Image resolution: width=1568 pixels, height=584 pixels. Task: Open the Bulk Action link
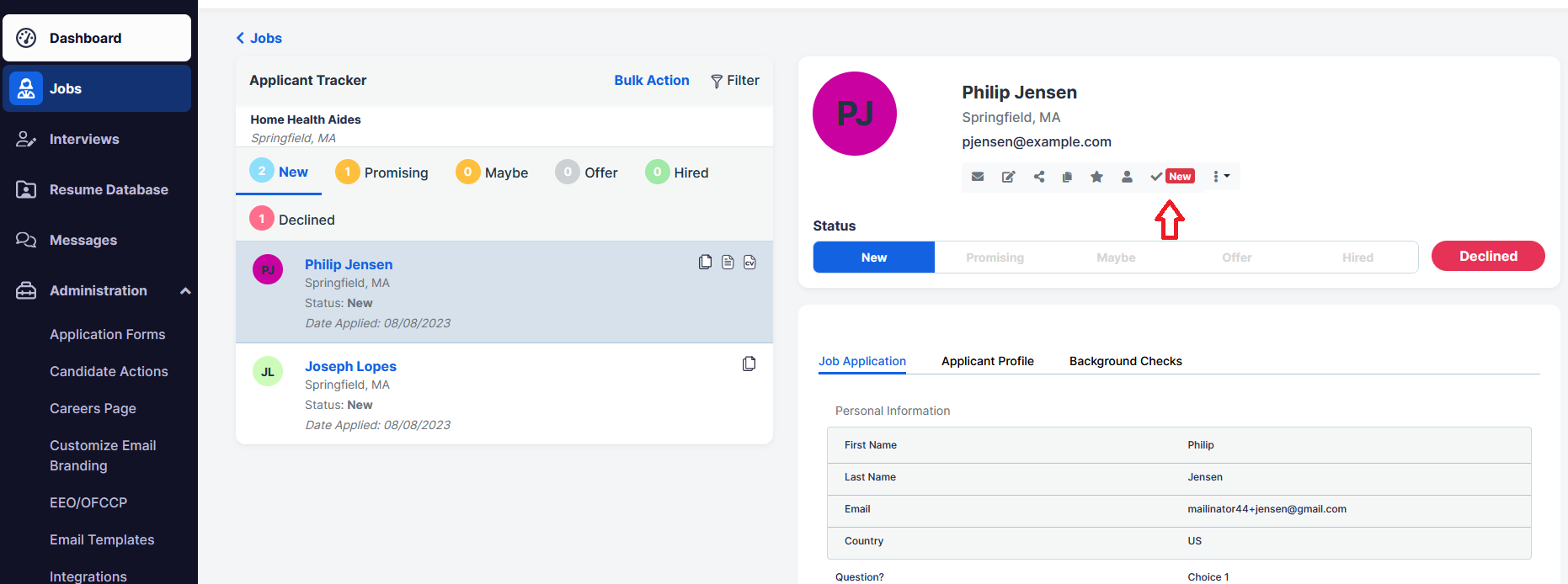click(x=651, y=81)
